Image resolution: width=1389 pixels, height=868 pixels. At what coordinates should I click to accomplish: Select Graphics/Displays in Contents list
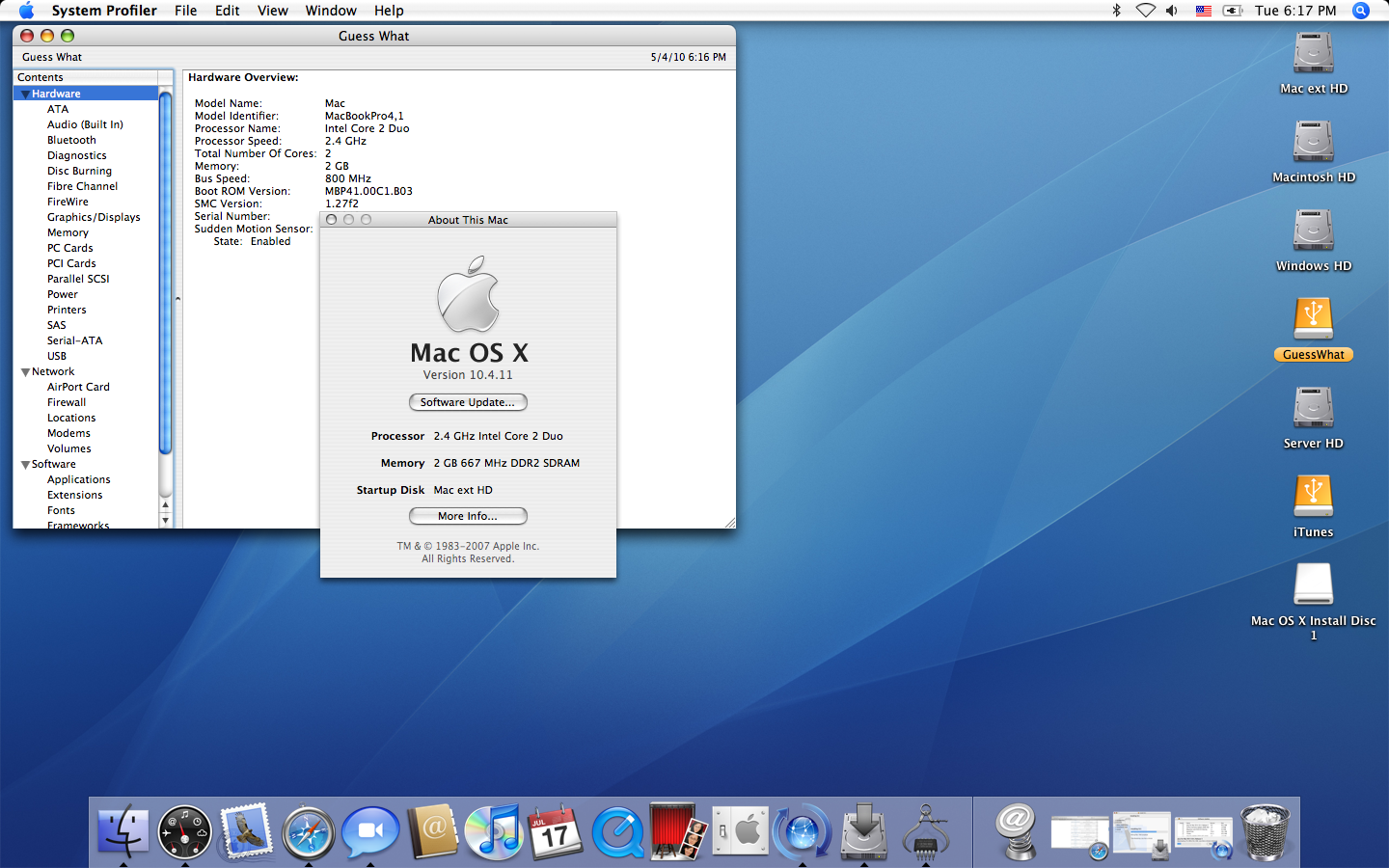coord(94,217)
